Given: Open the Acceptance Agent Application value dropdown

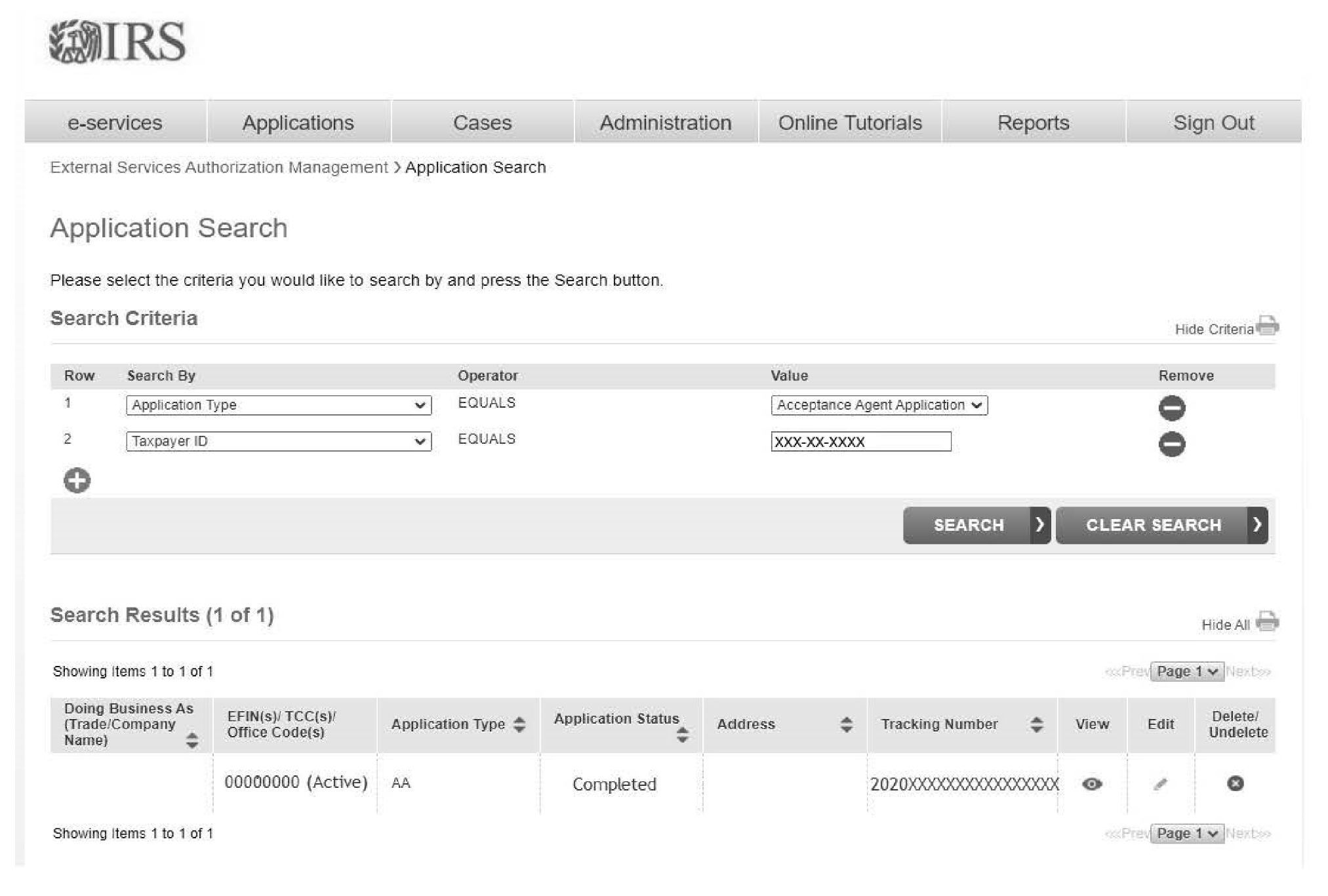Looking at the screenshot, I should click(x=879, y=405).
